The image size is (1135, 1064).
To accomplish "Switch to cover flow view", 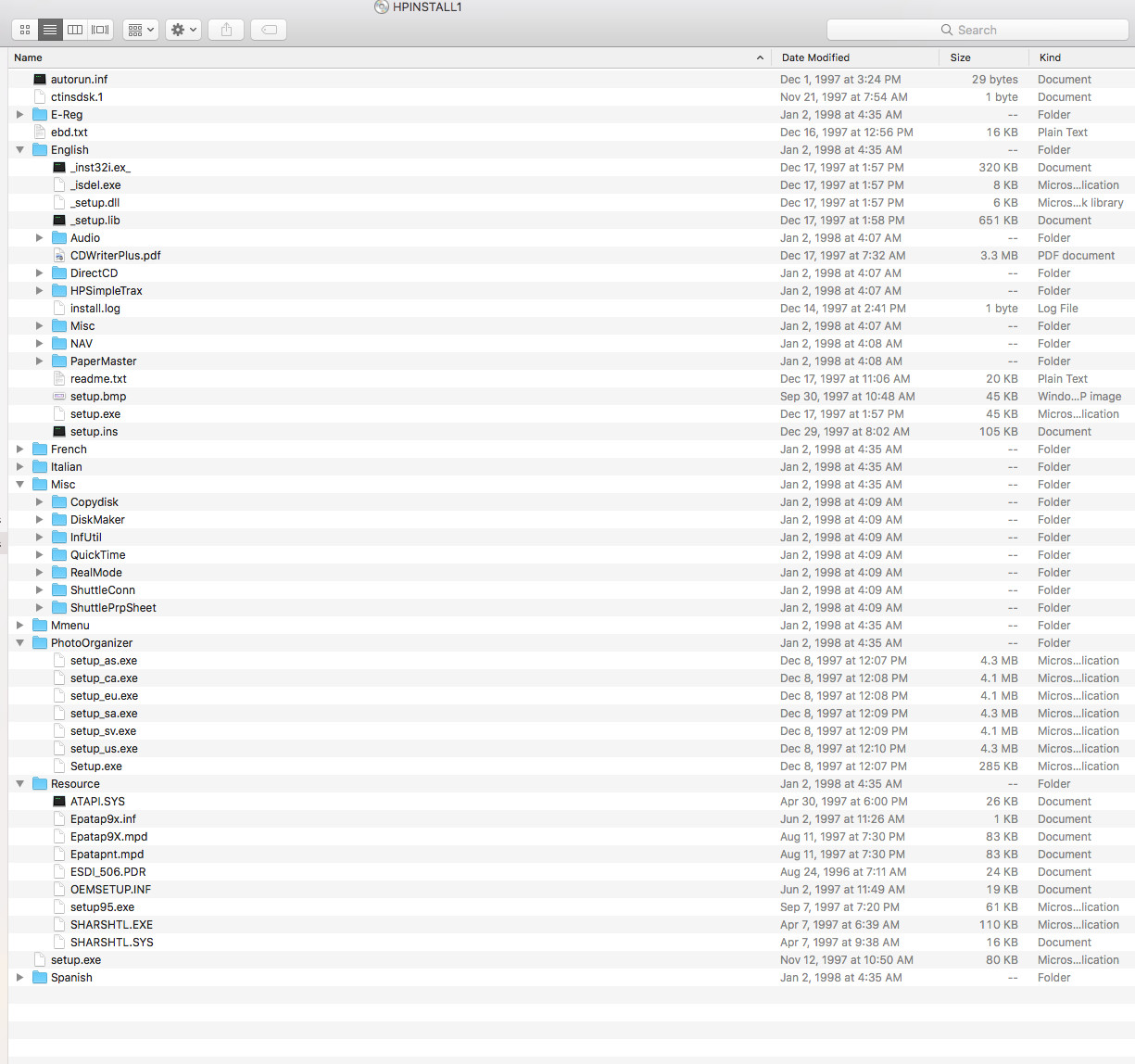I will pyautogui.click(x=100, y=30).
